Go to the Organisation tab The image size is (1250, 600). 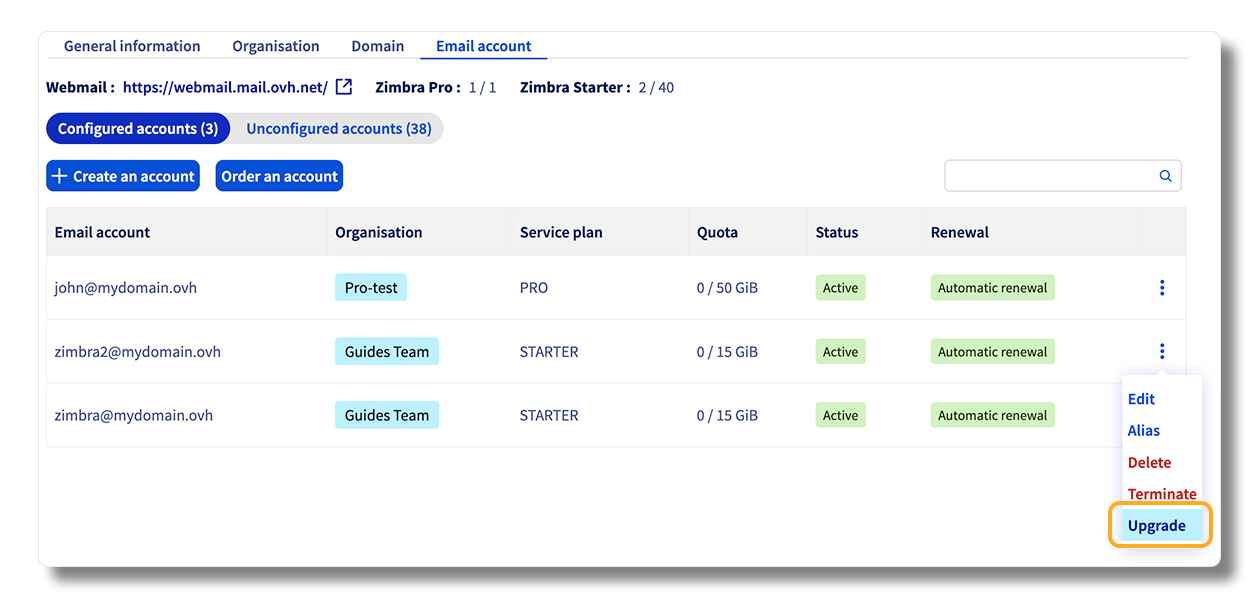pos(276,46)
